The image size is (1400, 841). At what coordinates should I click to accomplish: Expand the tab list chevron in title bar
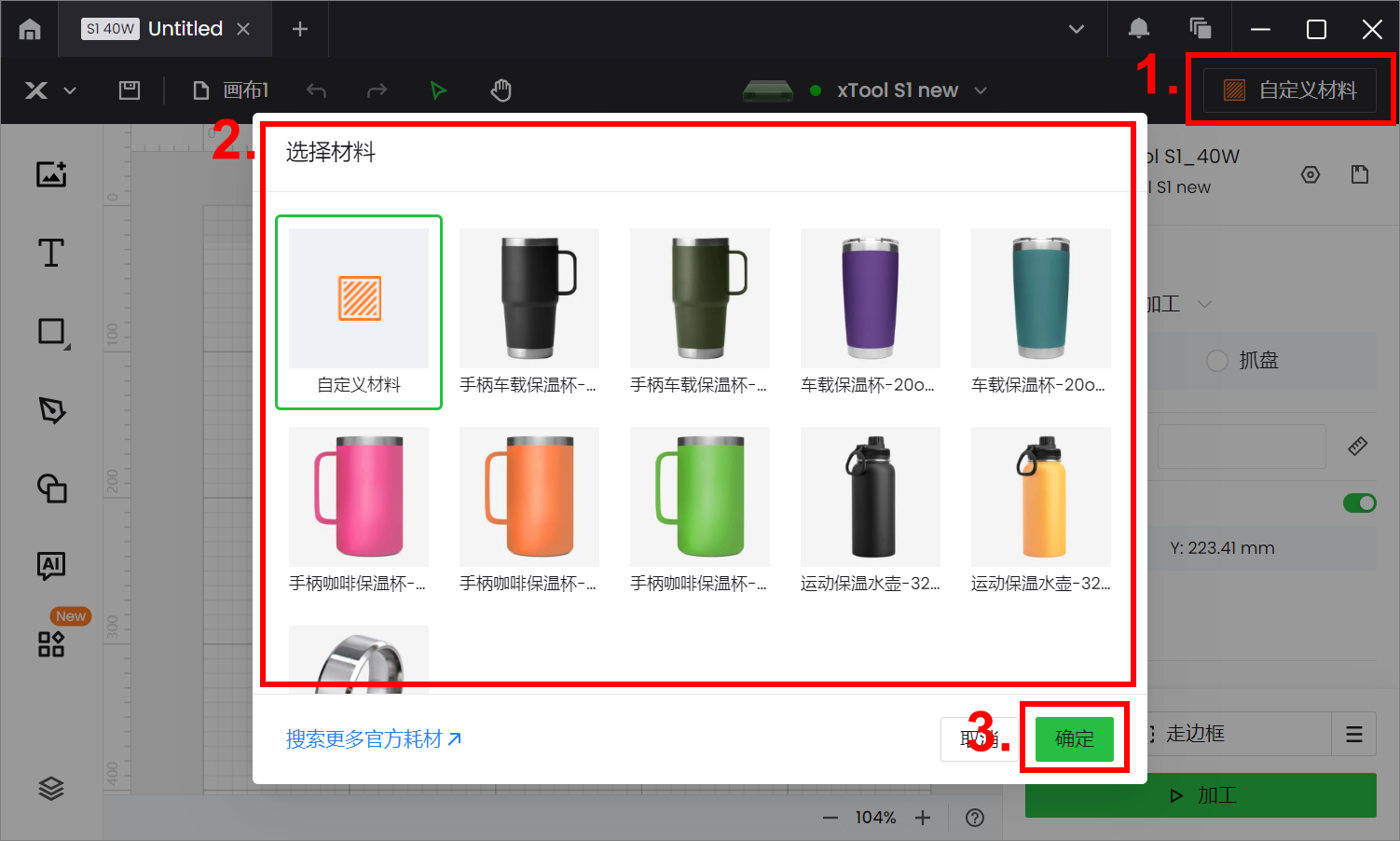[x=1077, y=29]
